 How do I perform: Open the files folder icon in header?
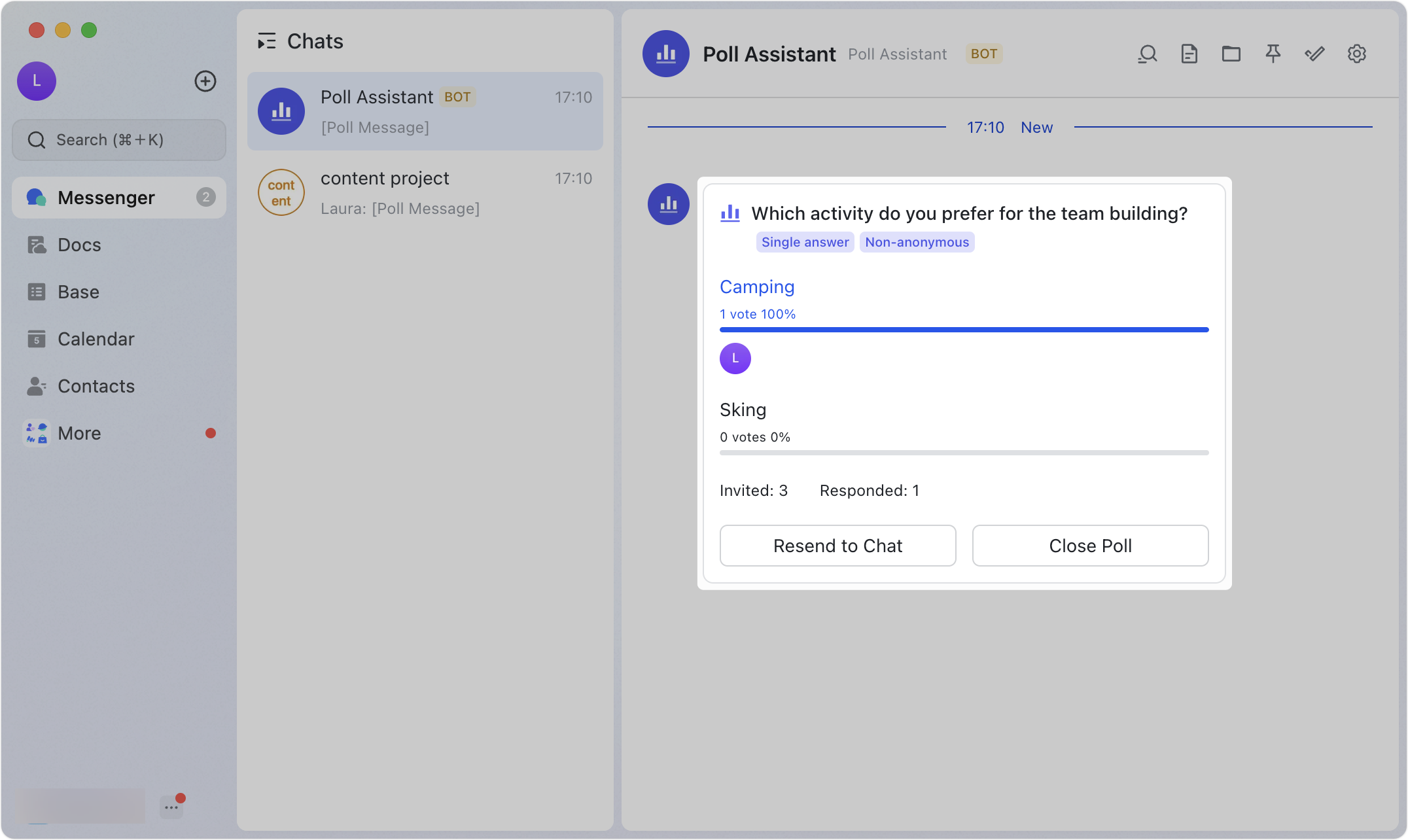pyautogui.click(x=1231, y=54)
